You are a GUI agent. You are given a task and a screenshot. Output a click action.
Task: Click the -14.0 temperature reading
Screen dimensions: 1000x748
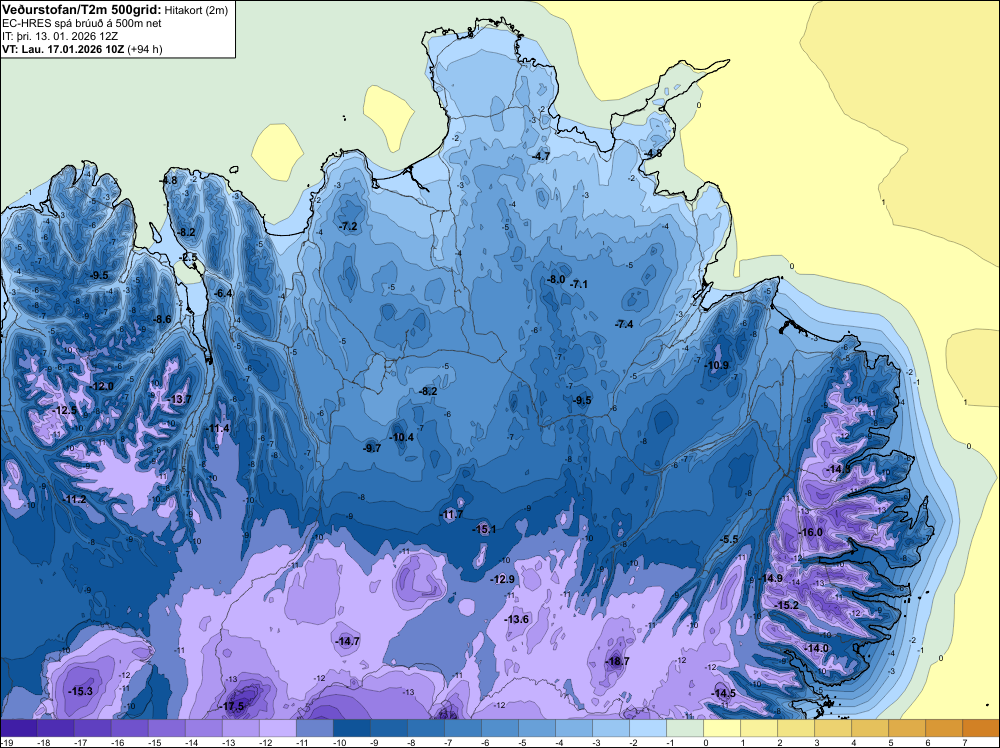click(x=816, y=648)
